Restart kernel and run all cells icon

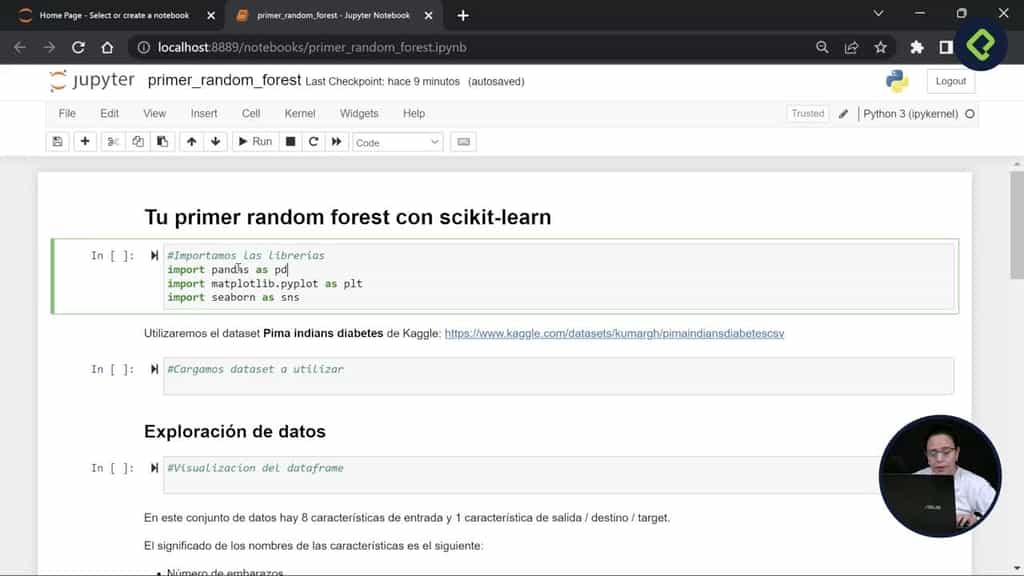tap(336, 141)
